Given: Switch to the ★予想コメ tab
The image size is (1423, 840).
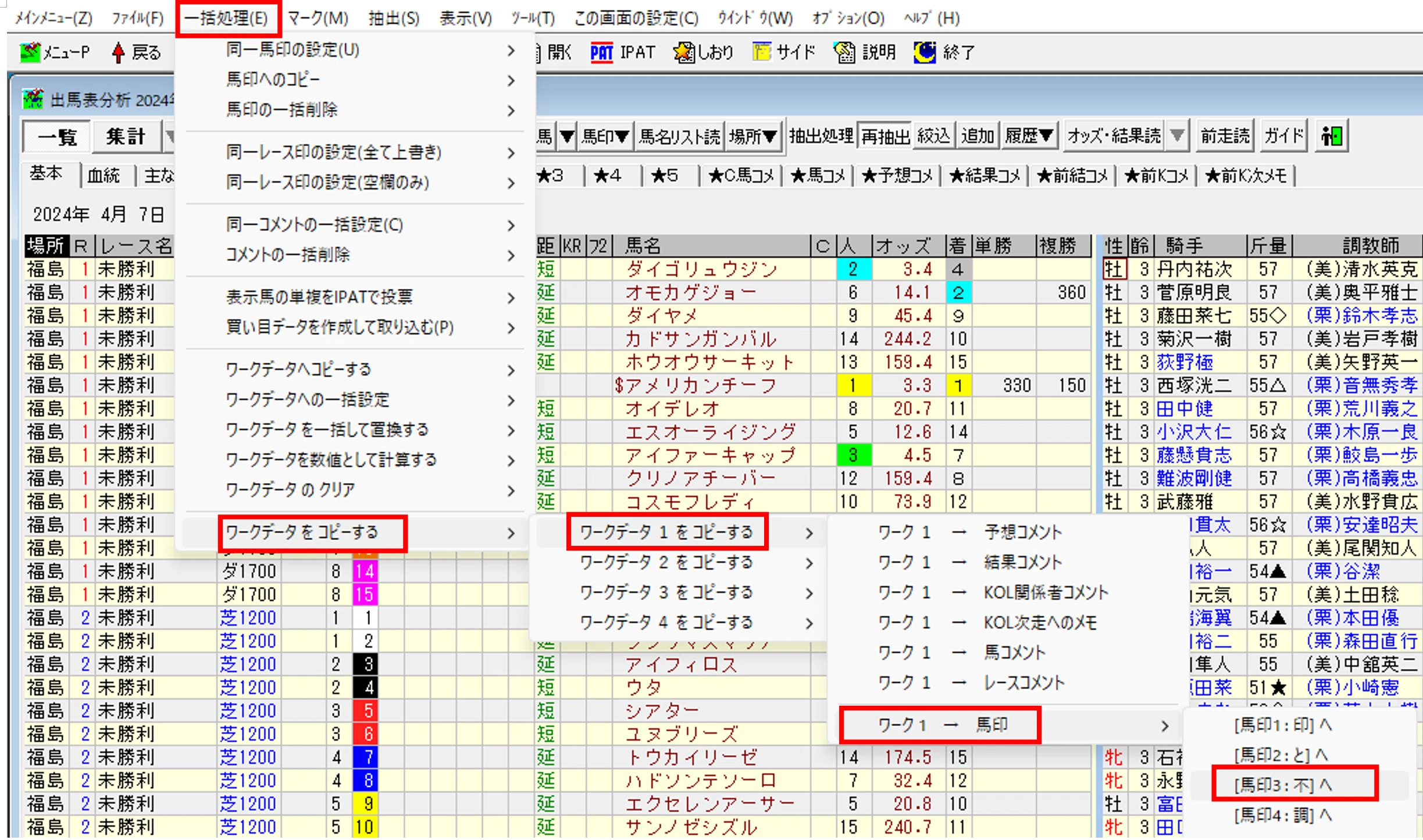Looking at the screenshot, I should (x=898, y=175).
